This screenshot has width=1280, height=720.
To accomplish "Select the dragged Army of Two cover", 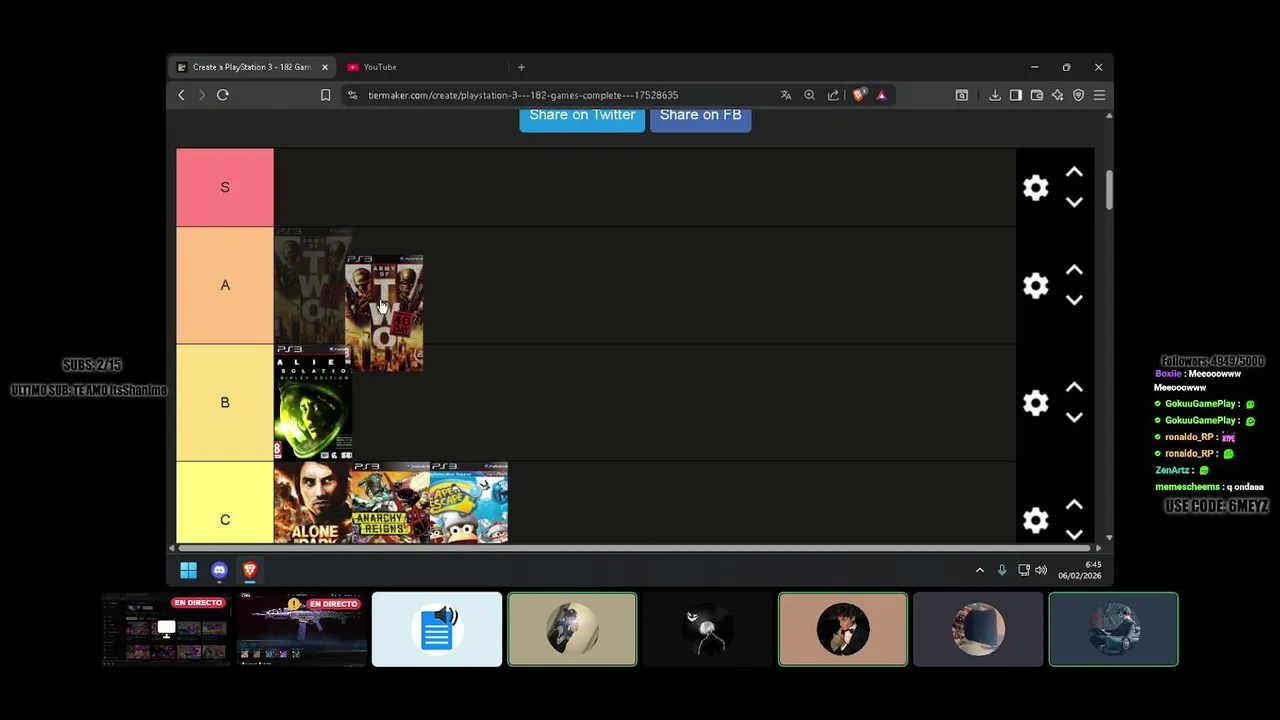I will (384, 313).
